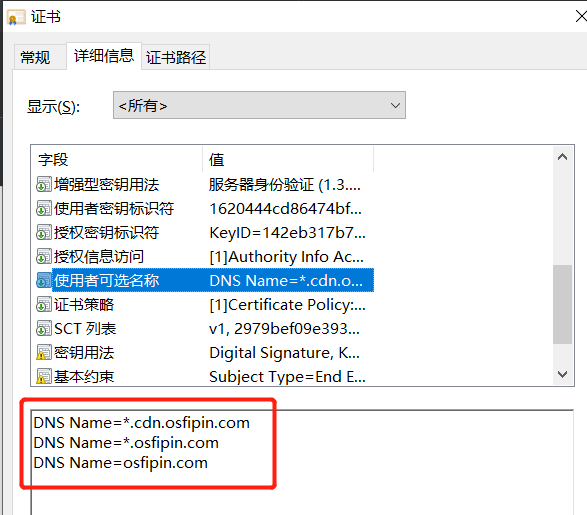
Task: Click the 密钥用法 warning icon
Action: [x=44, y=353]
